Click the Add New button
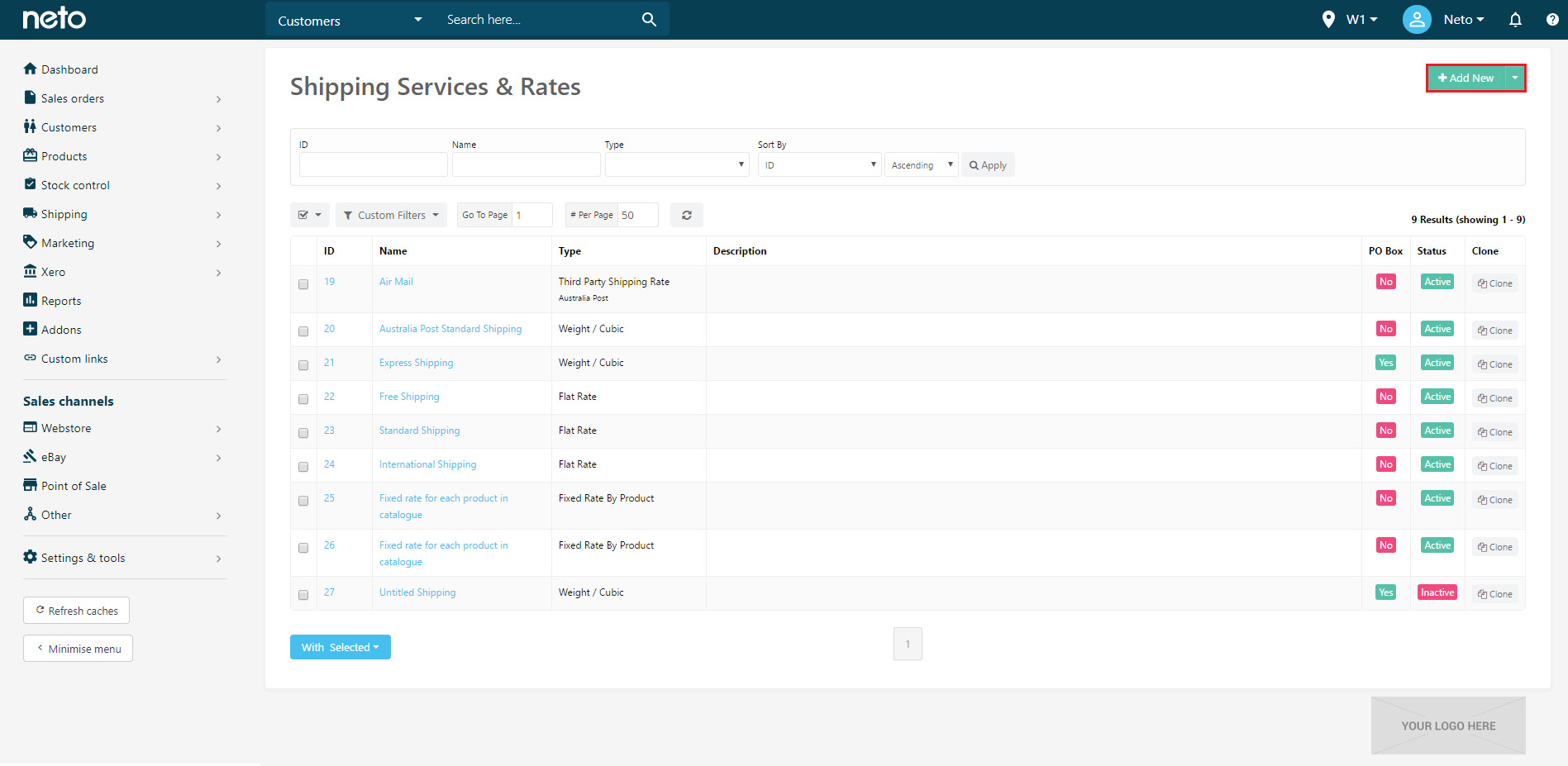The height and width of the screenshot is (766, 1568). [1466, 78]
